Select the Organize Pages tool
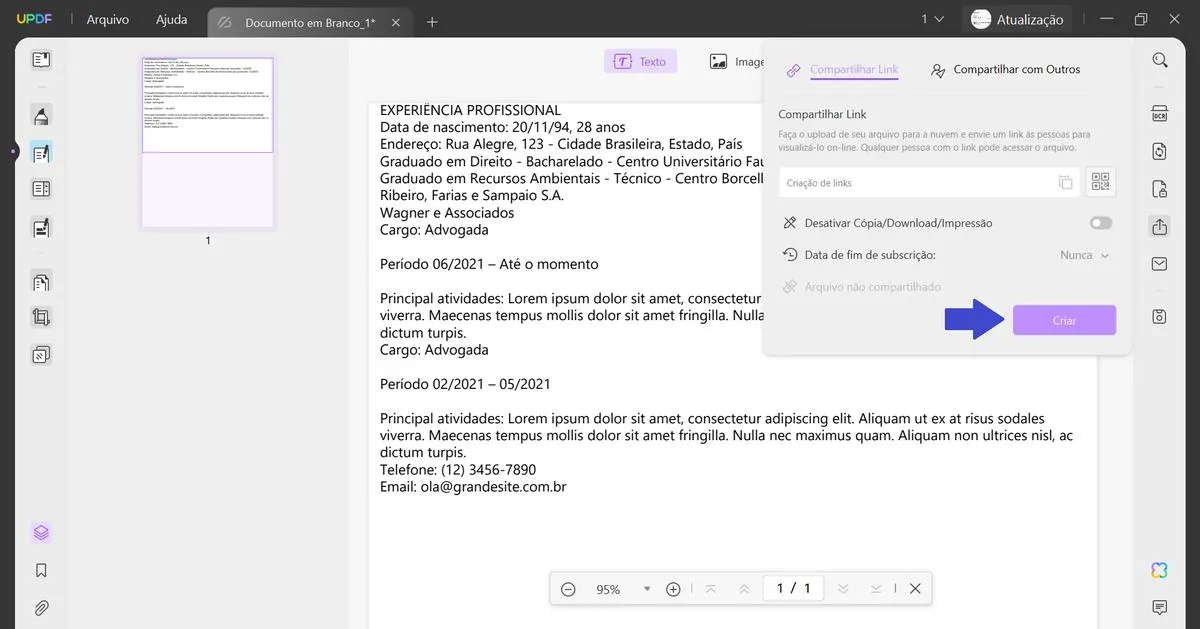The width and height of the screenshot is (1200, 629). tap(40, 281)
